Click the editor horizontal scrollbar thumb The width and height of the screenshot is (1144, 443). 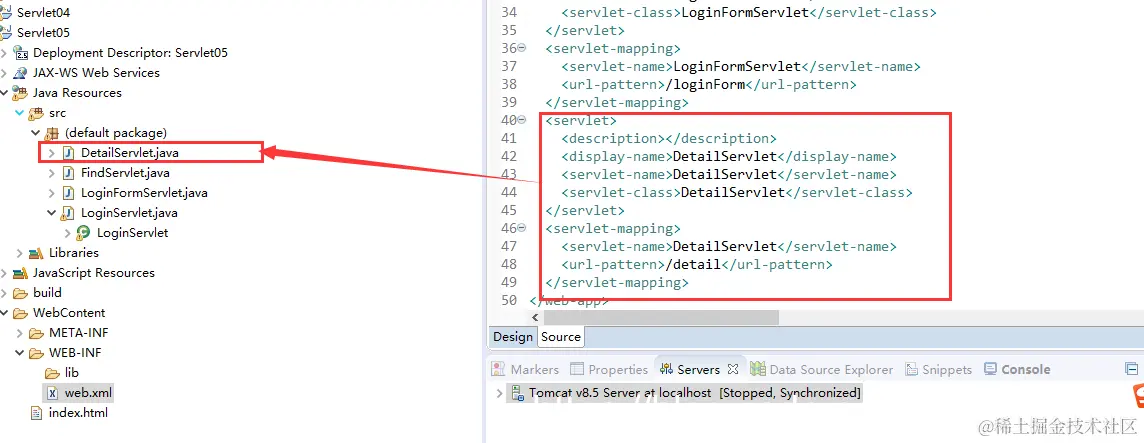661,317
